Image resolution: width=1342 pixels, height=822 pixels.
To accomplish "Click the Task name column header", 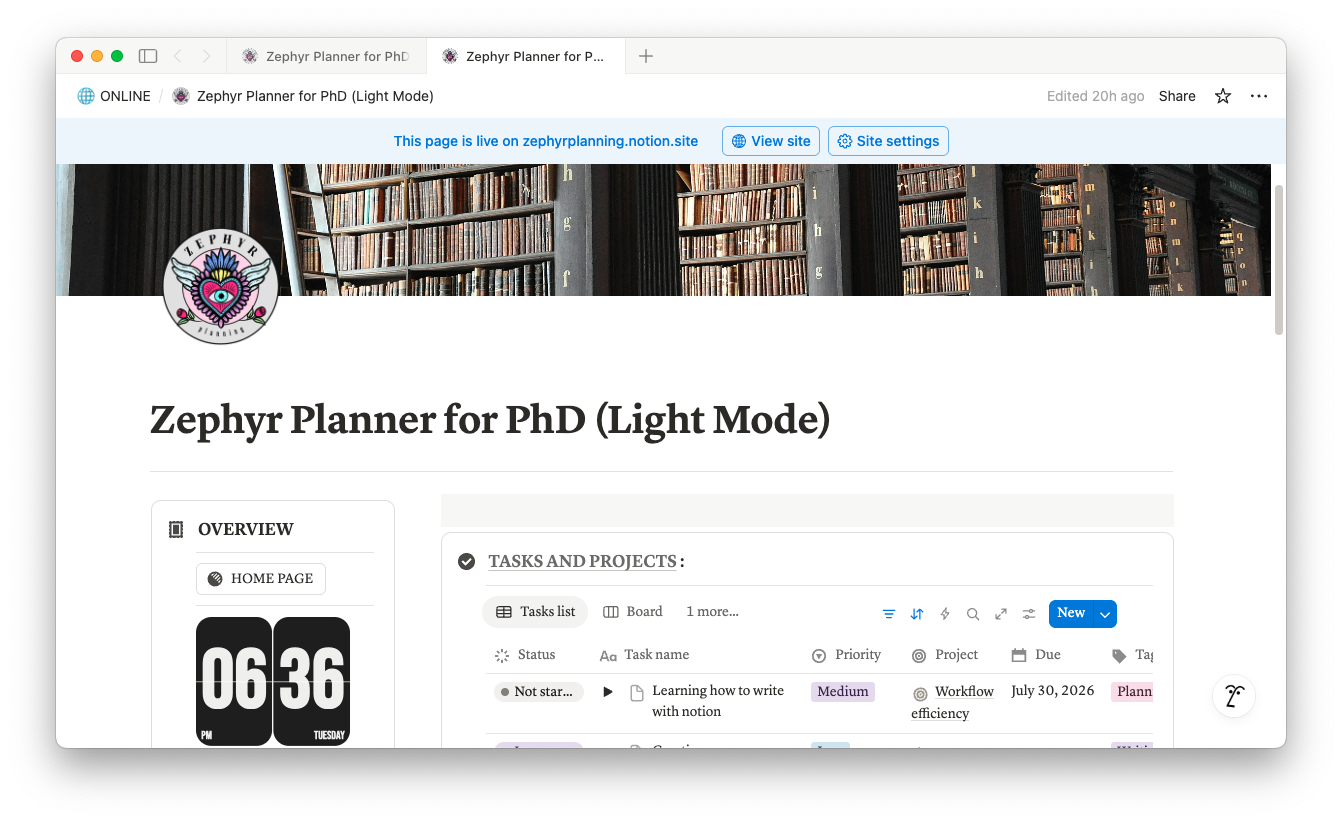I will pyautogui.click(x=645, y=655).
